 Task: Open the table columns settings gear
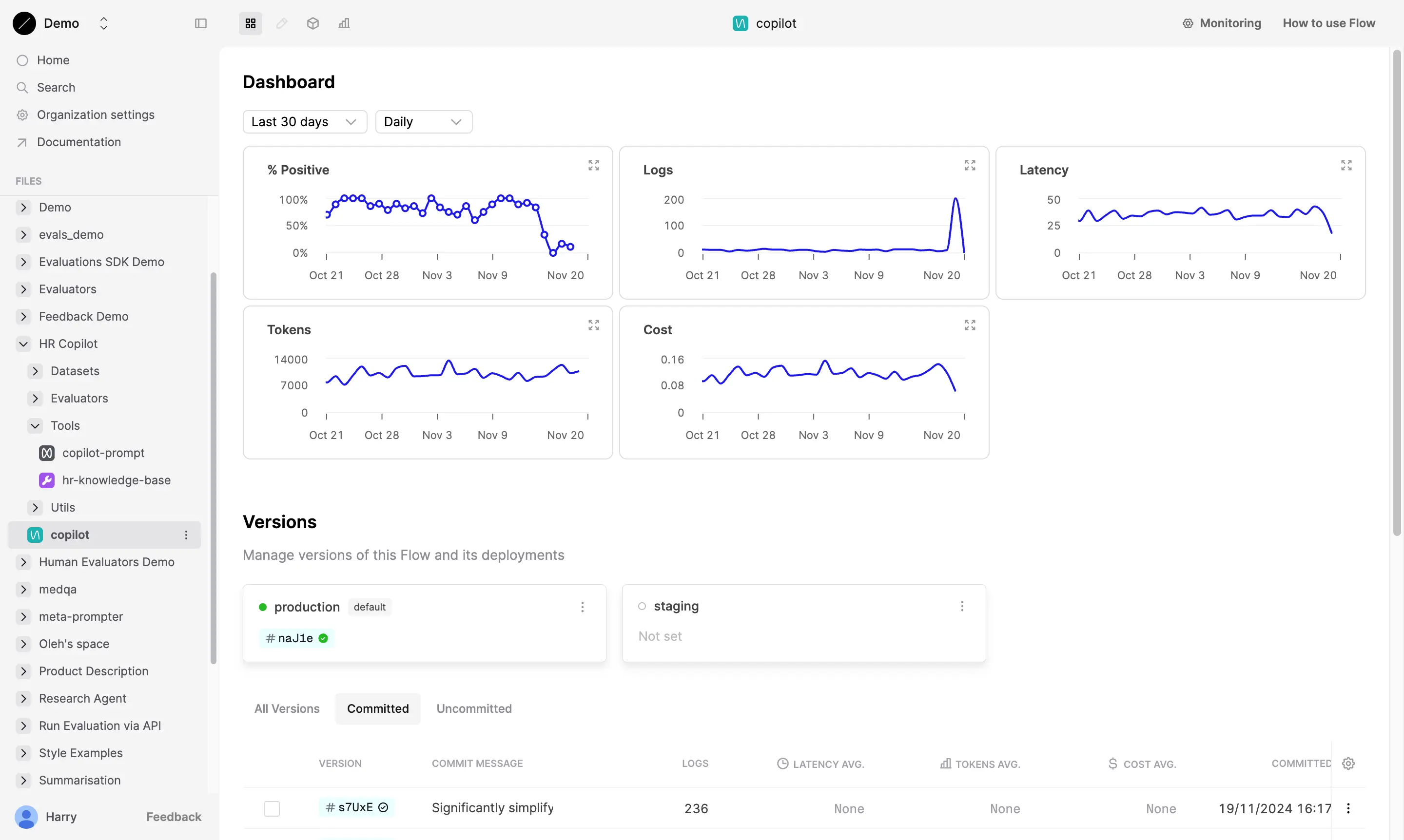[1348, 763]
